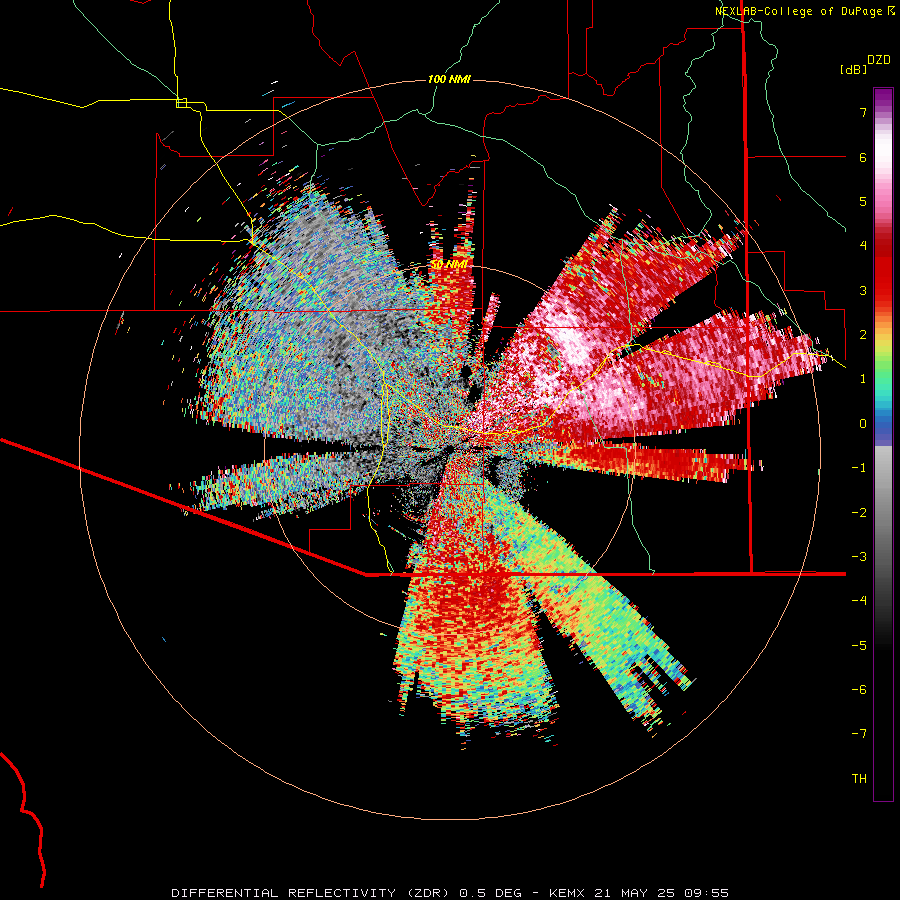
Task: Select the 5 dB scale value
Action: 863,201
